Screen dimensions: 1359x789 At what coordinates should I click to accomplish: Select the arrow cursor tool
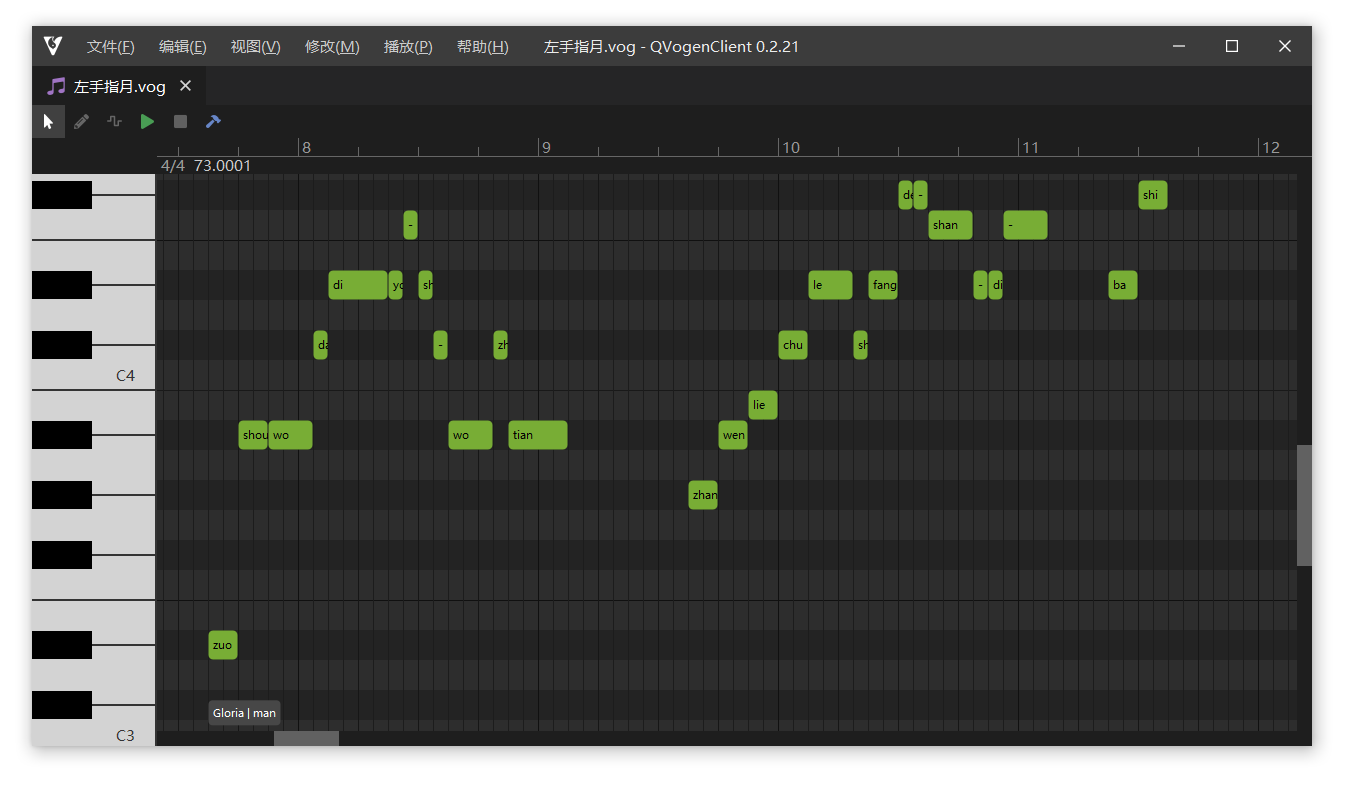[48, 121]
